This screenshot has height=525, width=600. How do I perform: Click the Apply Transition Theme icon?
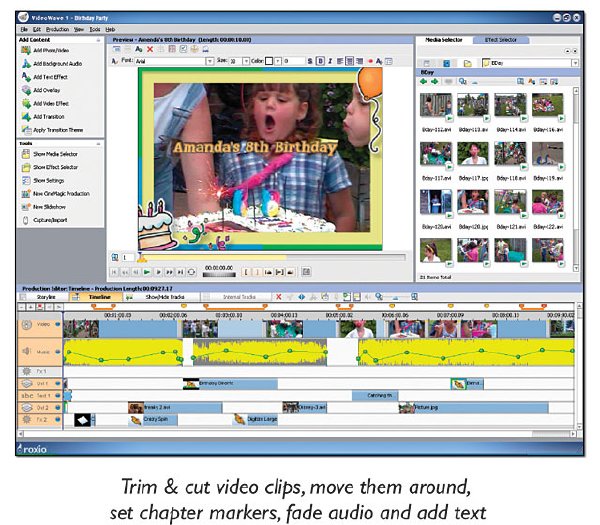[26, 130]
